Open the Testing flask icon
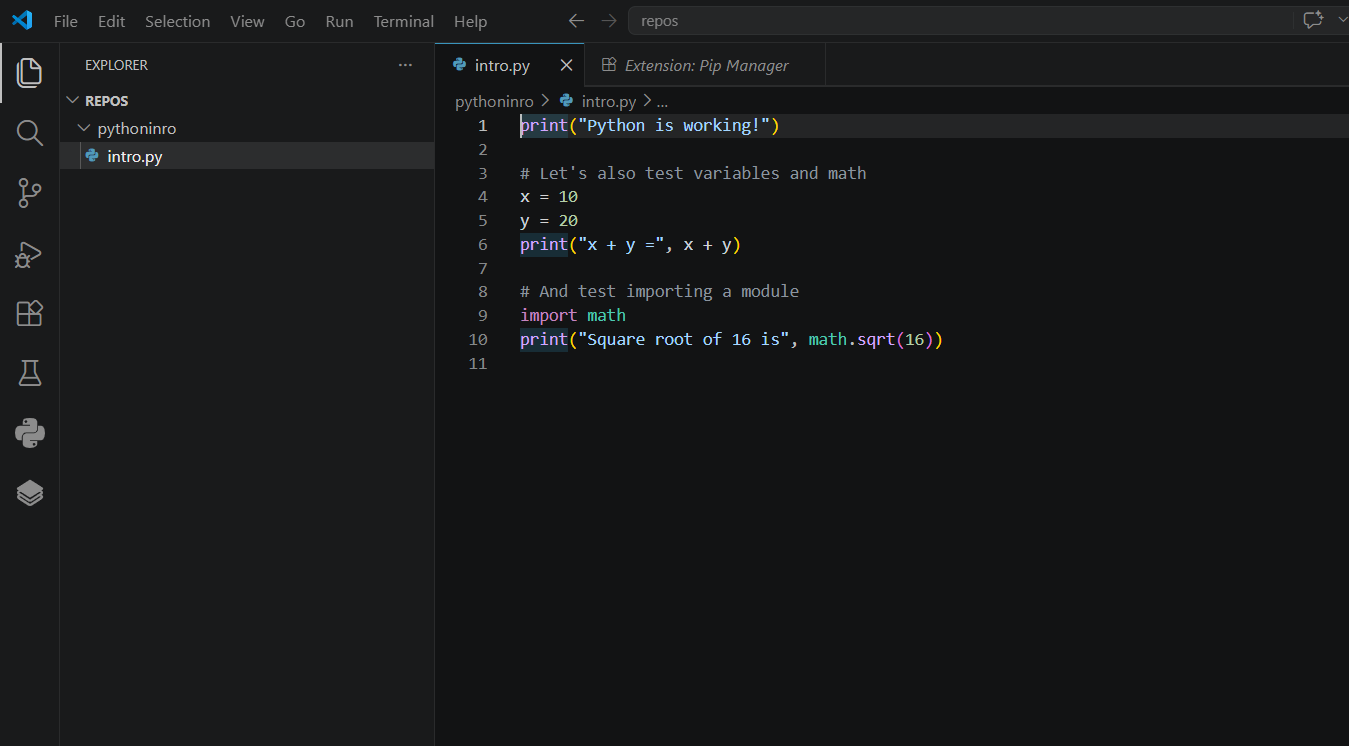The height and width of the screenshot is (746, 1349). click(x=30, y=373)
